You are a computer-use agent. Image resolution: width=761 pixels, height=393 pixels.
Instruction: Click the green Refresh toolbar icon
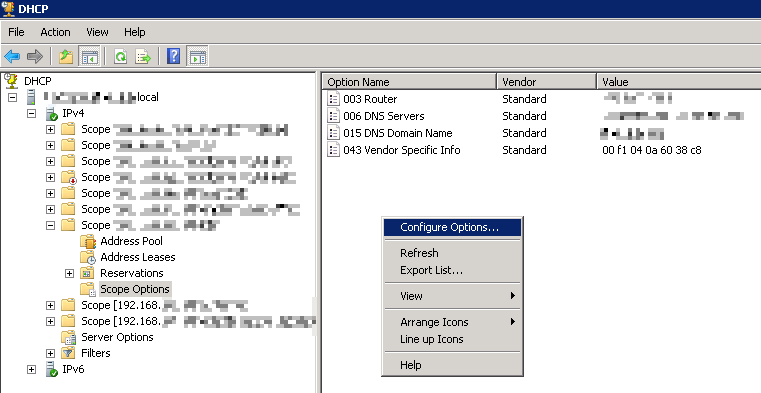pyautogui.click(x=120, y=57)
